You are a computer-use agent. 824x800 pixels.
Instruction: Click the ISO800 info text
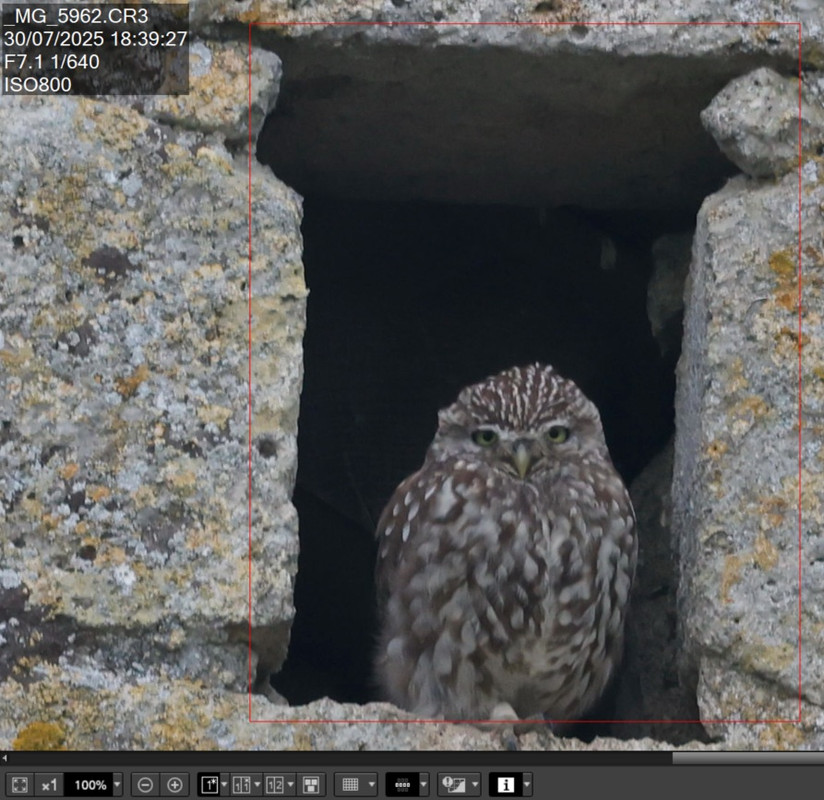tap(37, 84)
